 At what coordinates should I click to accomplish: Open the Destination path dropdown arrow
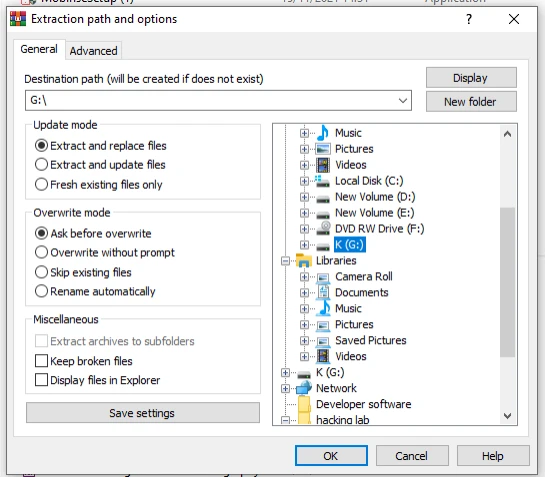tap(403, 101)
